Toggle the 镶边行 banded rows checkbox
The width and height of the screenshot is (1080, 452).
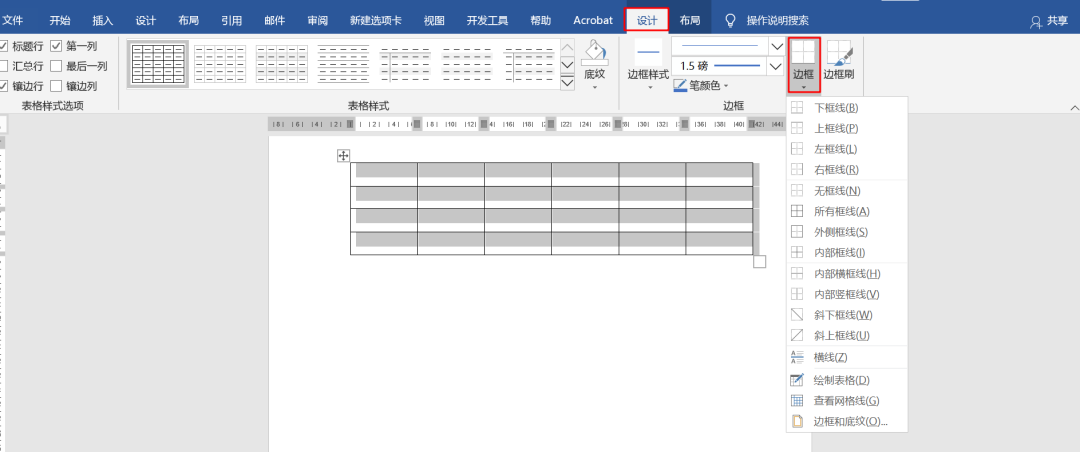click(3, 86)
